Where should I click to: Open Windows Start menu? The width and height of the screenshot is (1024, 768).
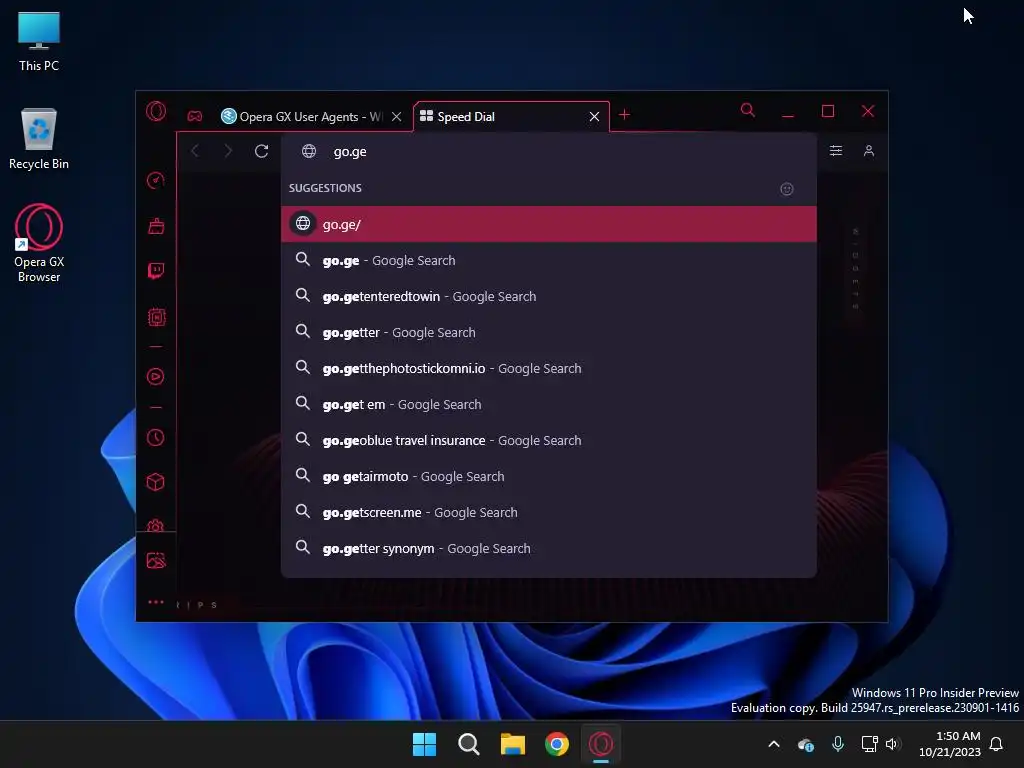pyautogui.click(x=424, y=744)
